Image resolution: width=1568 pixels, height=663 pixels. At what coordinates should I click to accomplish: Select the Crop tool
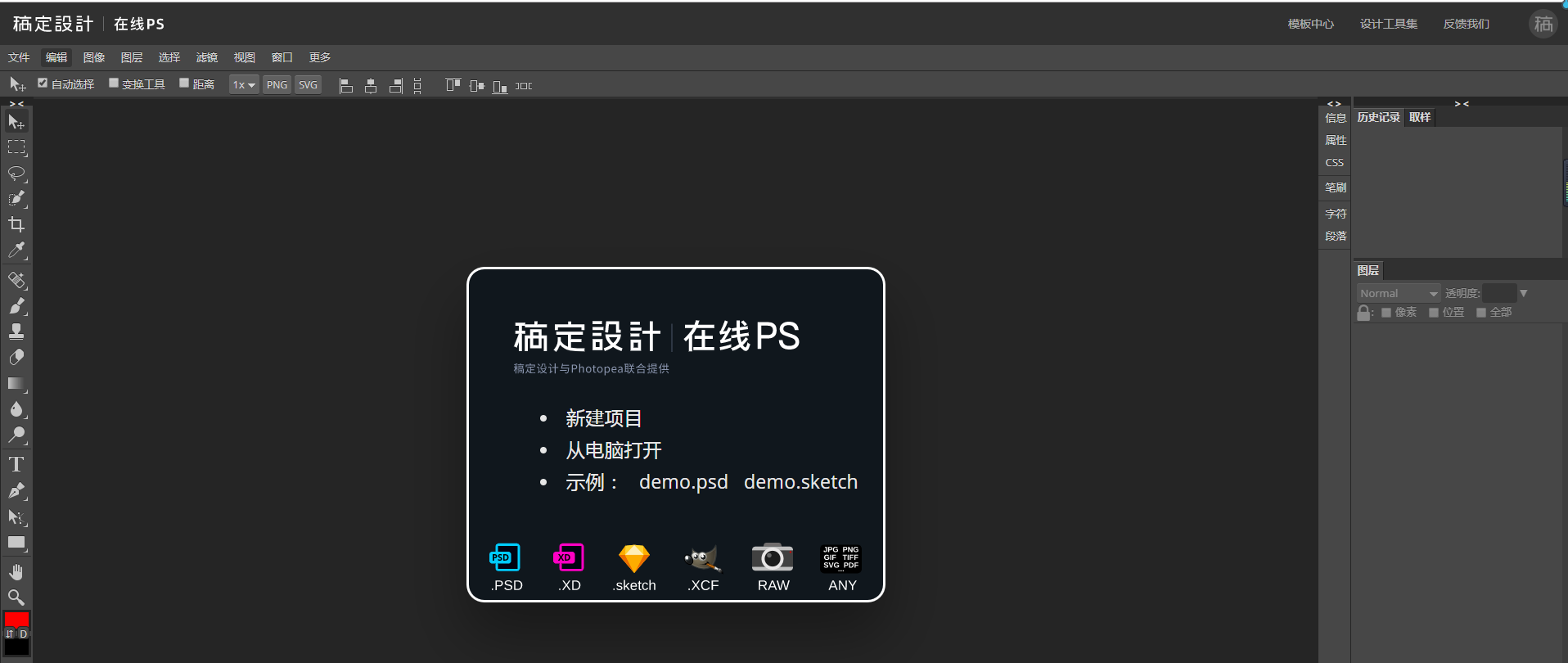click(16, 224)
